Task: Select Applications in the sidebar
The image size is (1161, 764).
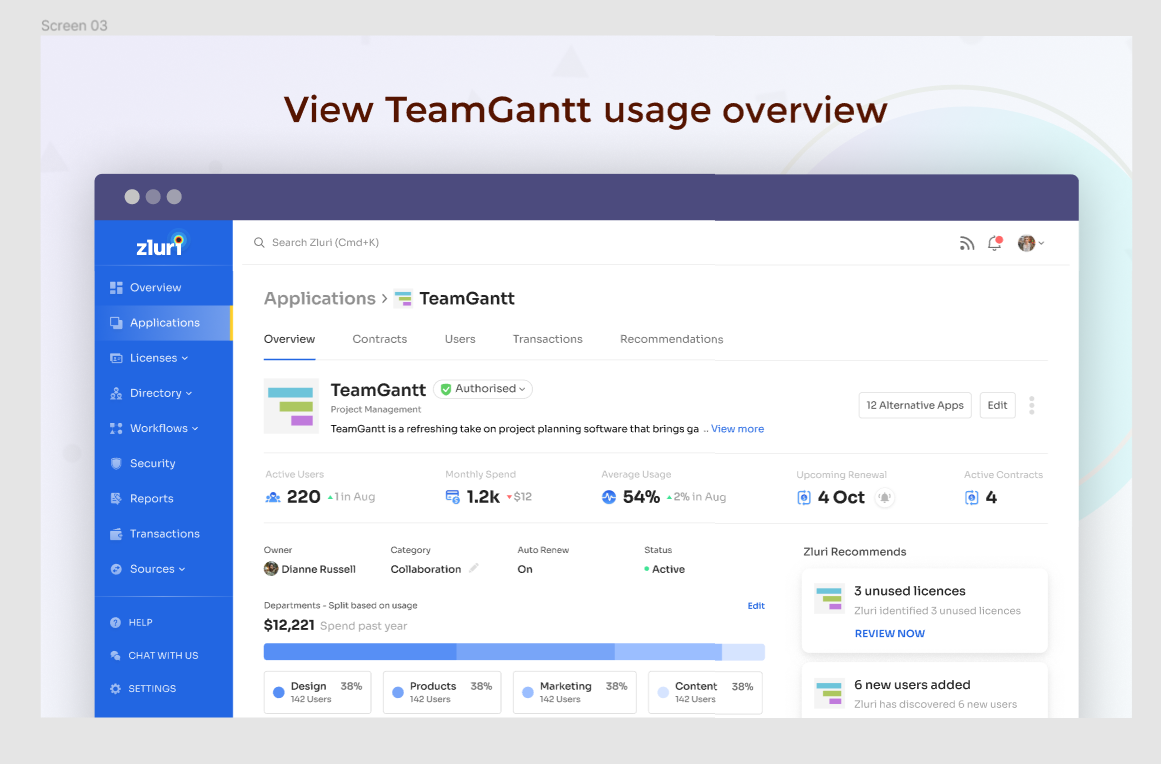Action: [x=164, y=323]
